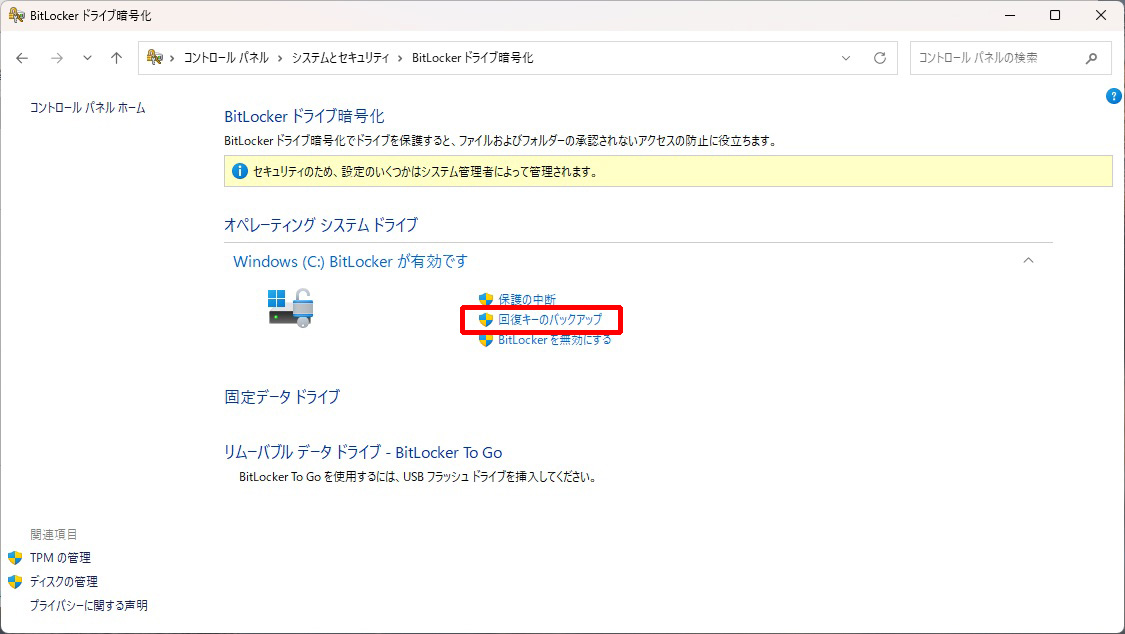
Task: Open TPM の管理 link
Action: tap(60, 558)
